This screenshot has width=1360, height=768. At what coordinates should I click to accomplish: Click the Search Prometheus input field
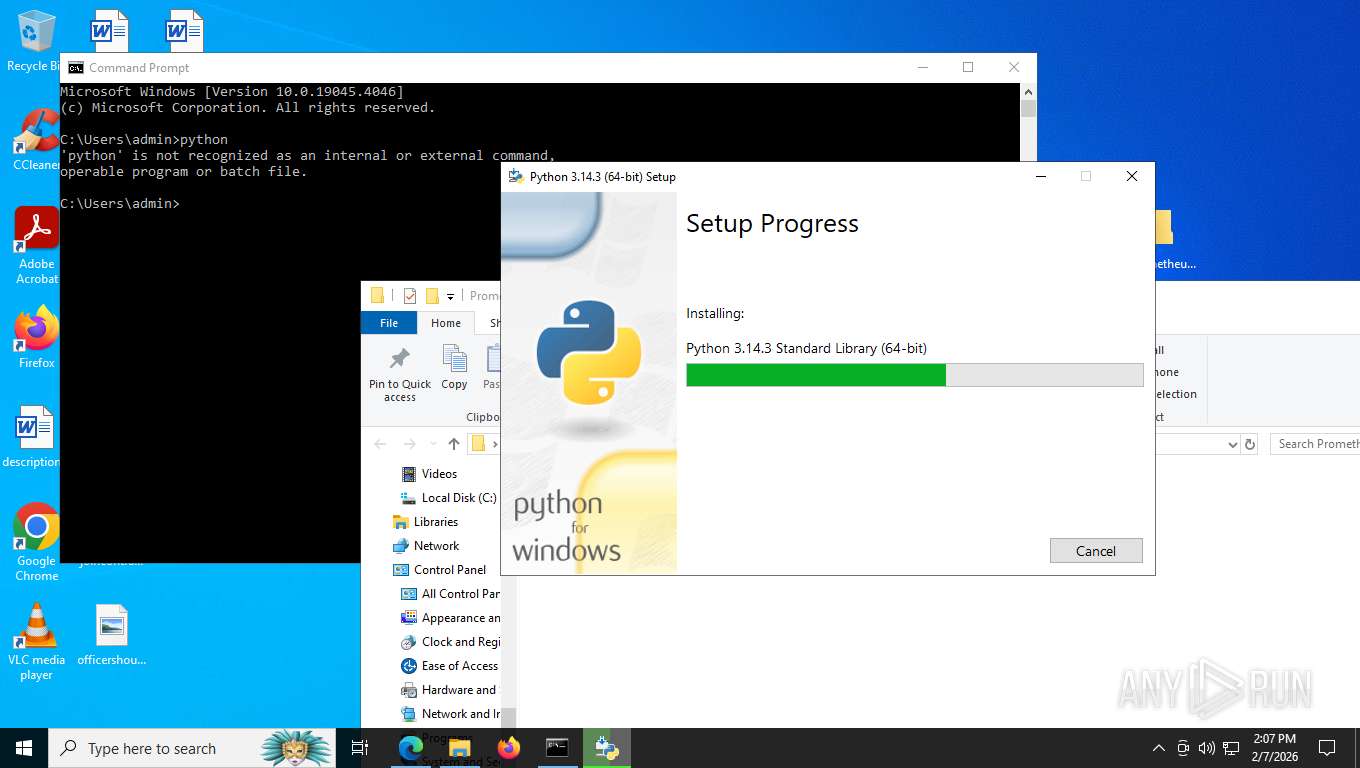point(1317,444)
